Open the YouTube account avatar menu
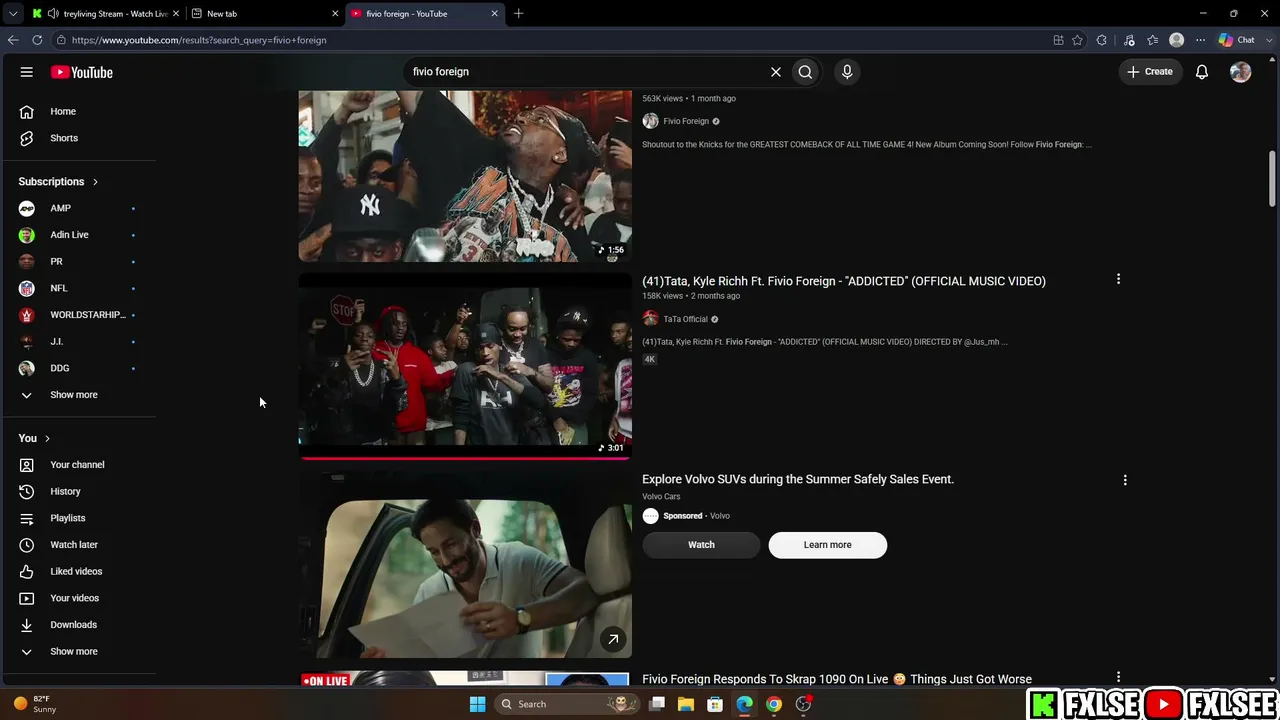This screenshot has width=1280, height=720. (1240, 72)
